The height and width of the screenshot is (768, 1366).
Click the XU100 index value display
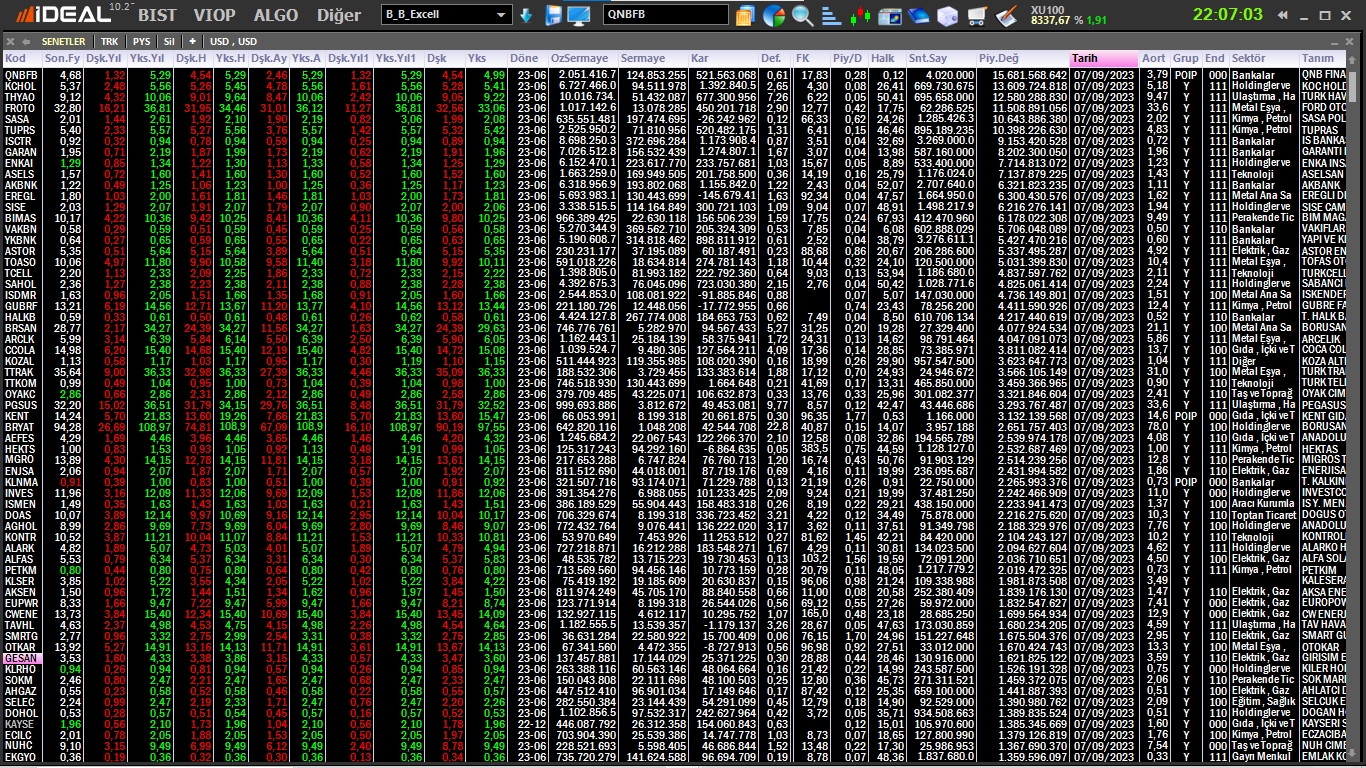pyautogui.click(x=1067, y=15)
